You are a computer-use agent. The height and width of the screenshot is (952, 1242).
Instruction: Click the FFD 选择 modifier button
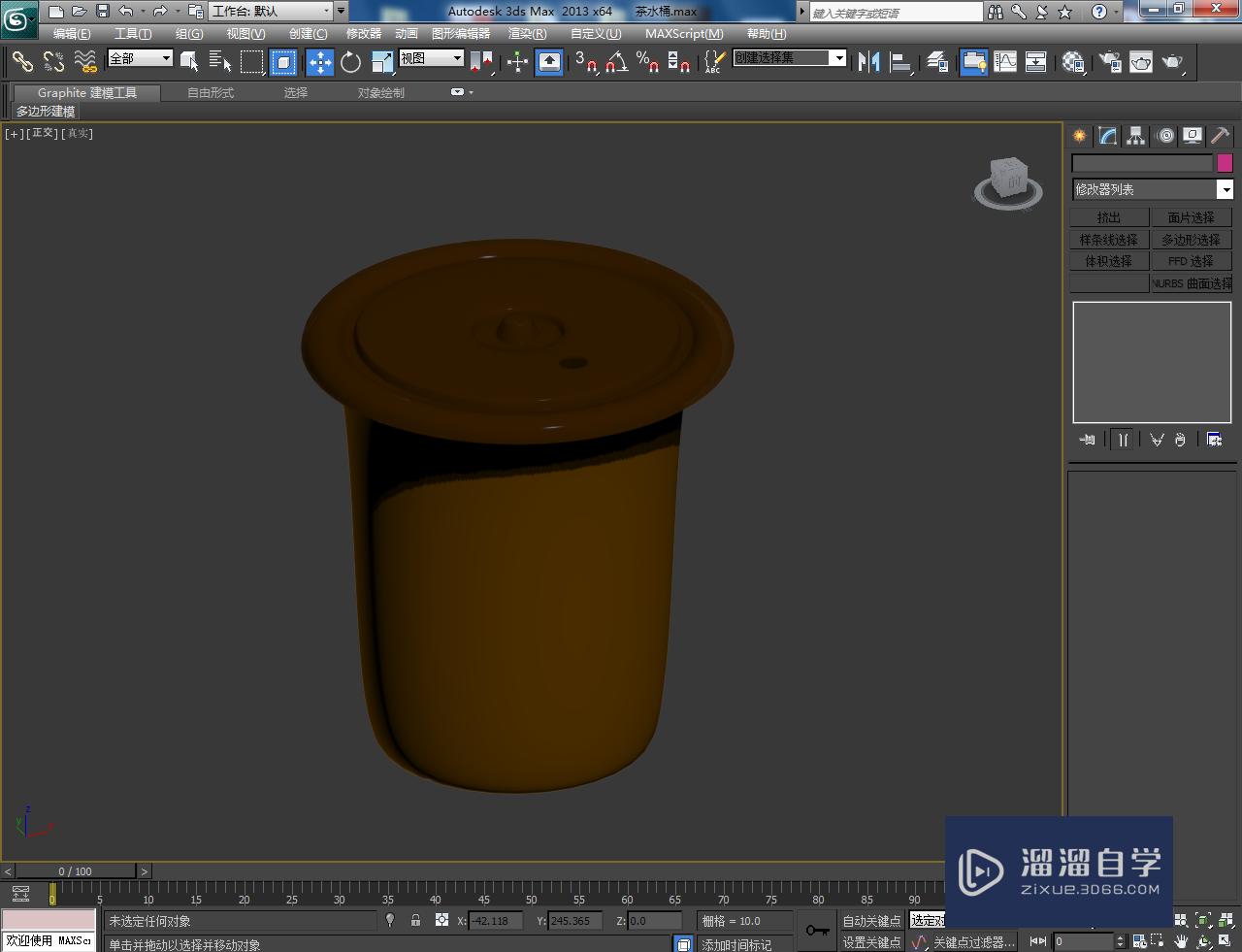coord(1191,261)
